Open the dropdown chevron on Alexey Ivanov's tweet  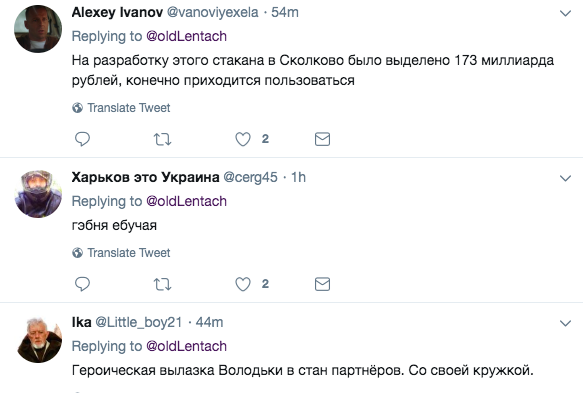565,13
